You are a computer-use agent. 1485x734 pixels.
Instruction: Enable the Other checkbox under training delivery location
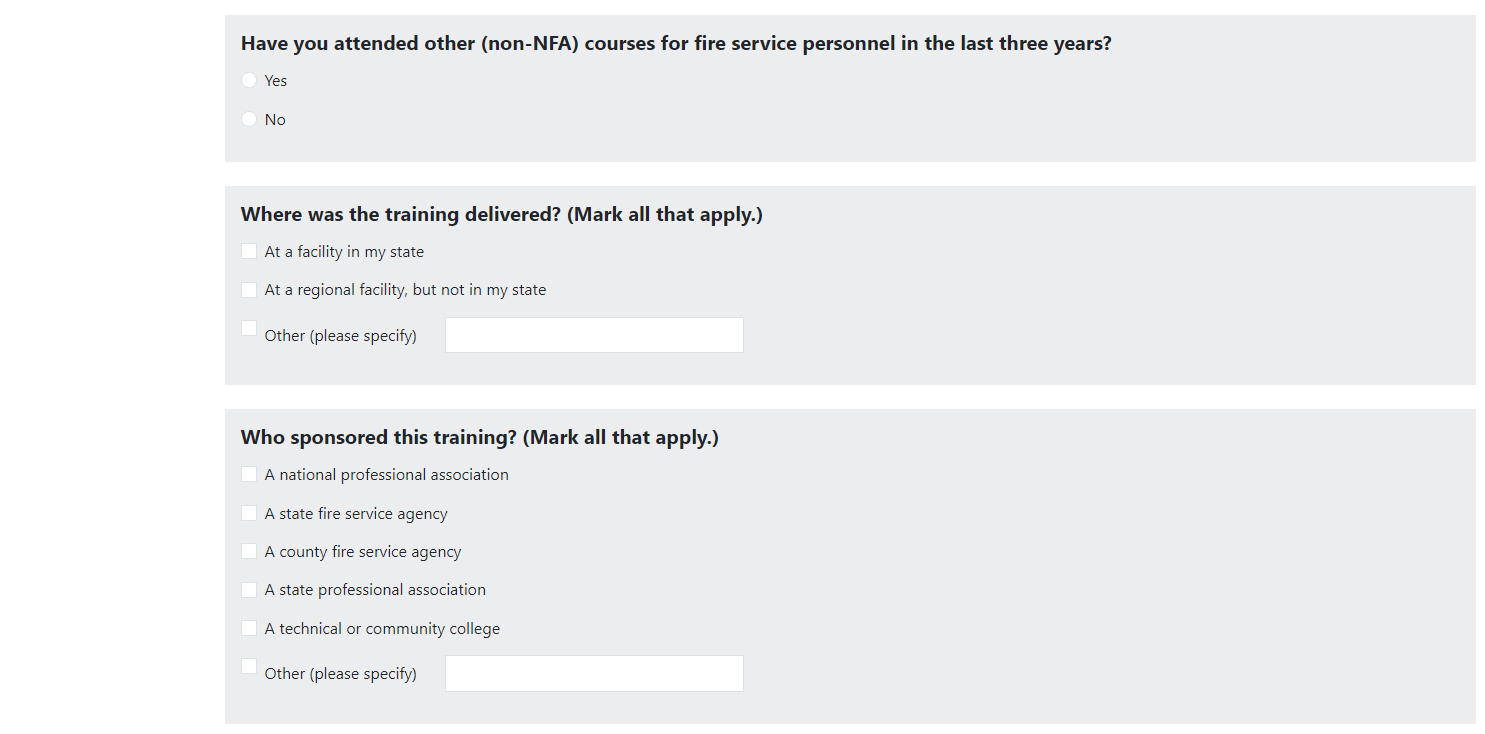tap(249, 328)
